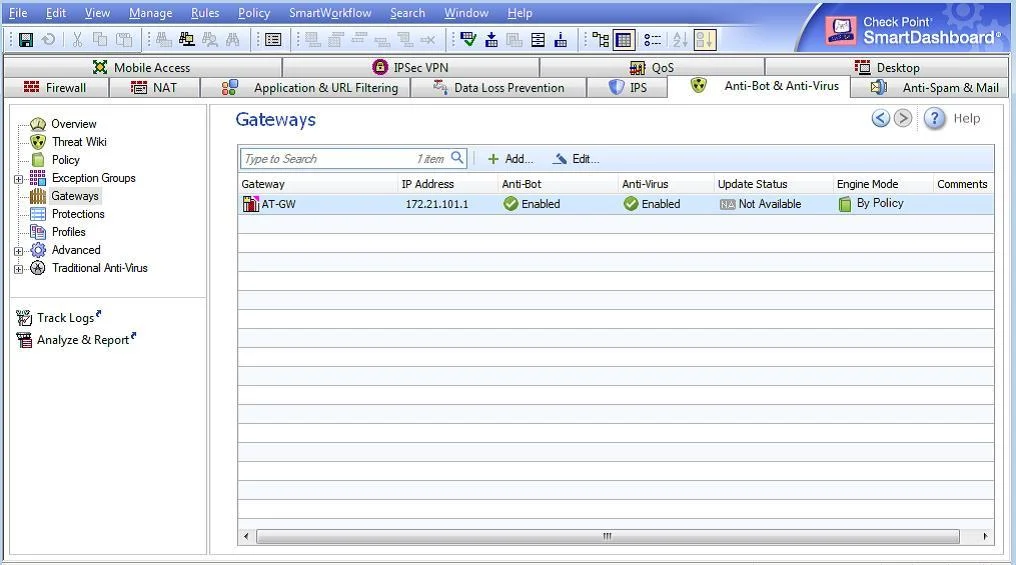Click the 172.21.101.1 IP address cell
The width and height of the screenshot is (1016, 565).
tap(437, 204)
